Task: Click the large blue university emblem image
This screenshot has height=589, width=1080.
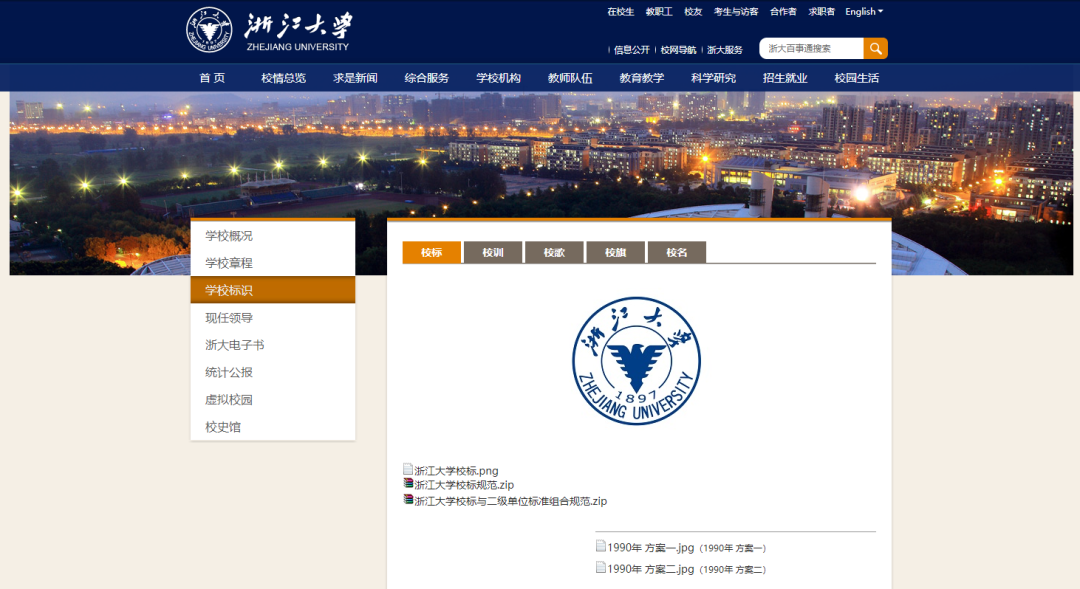Action: [x=636, y=361]
